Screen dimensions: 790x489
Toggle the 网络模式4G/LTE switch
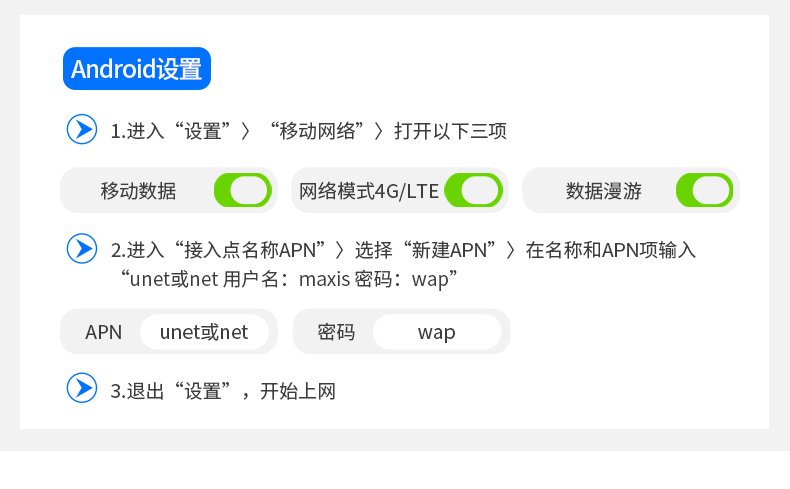click(474, 190)
